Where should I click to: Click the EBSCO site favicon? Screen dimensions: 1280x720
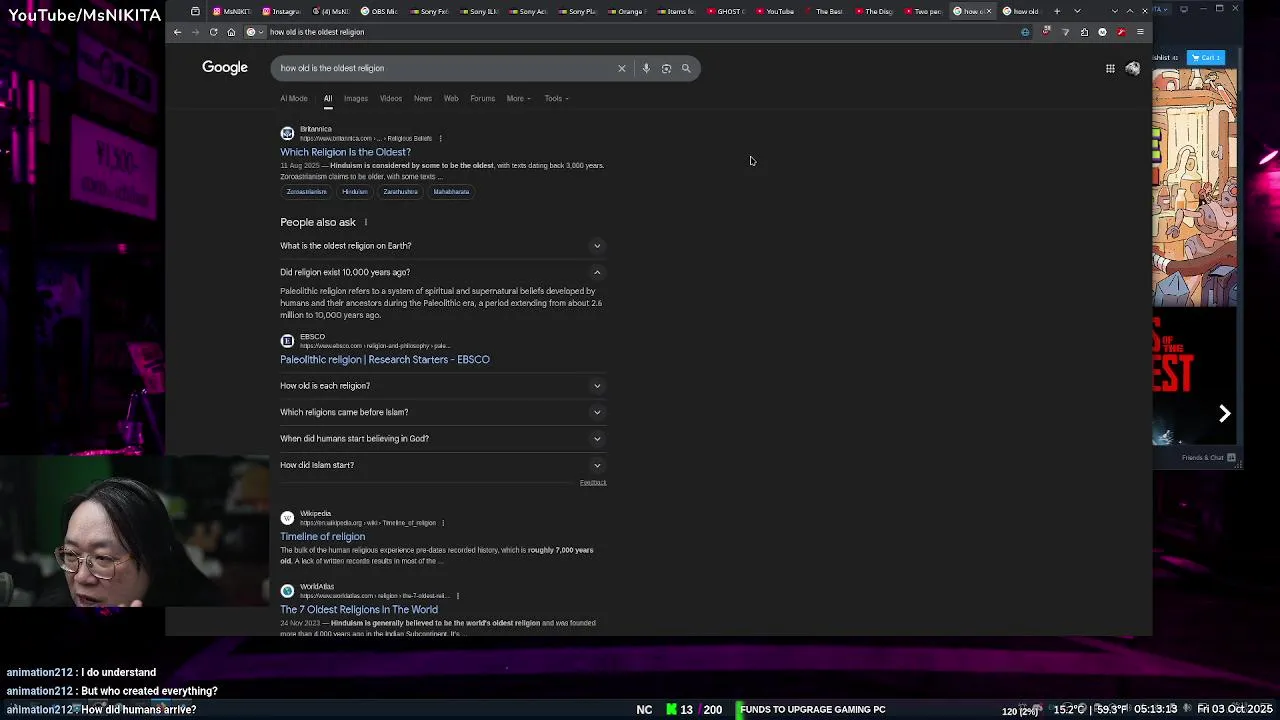pos(287,341)
